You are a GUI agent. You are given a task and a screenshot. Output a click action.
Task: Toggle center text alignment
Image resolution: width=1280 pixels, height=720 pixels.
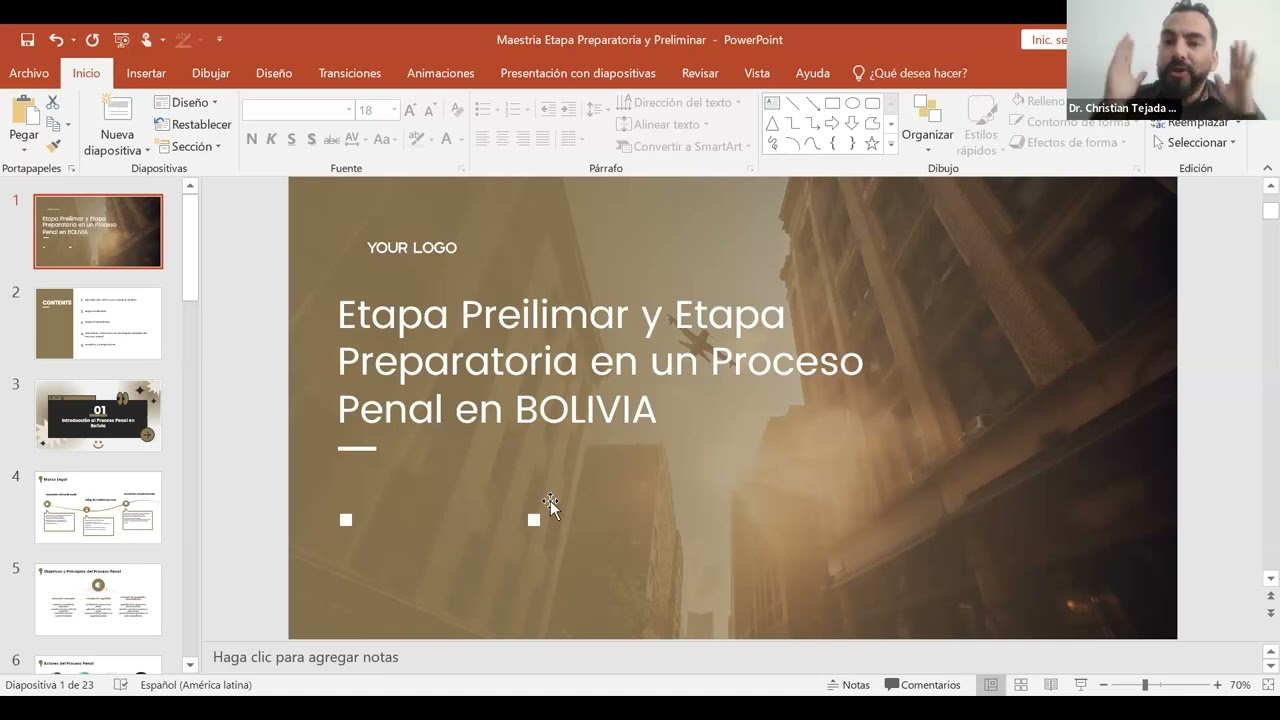[x=502, y=139]
